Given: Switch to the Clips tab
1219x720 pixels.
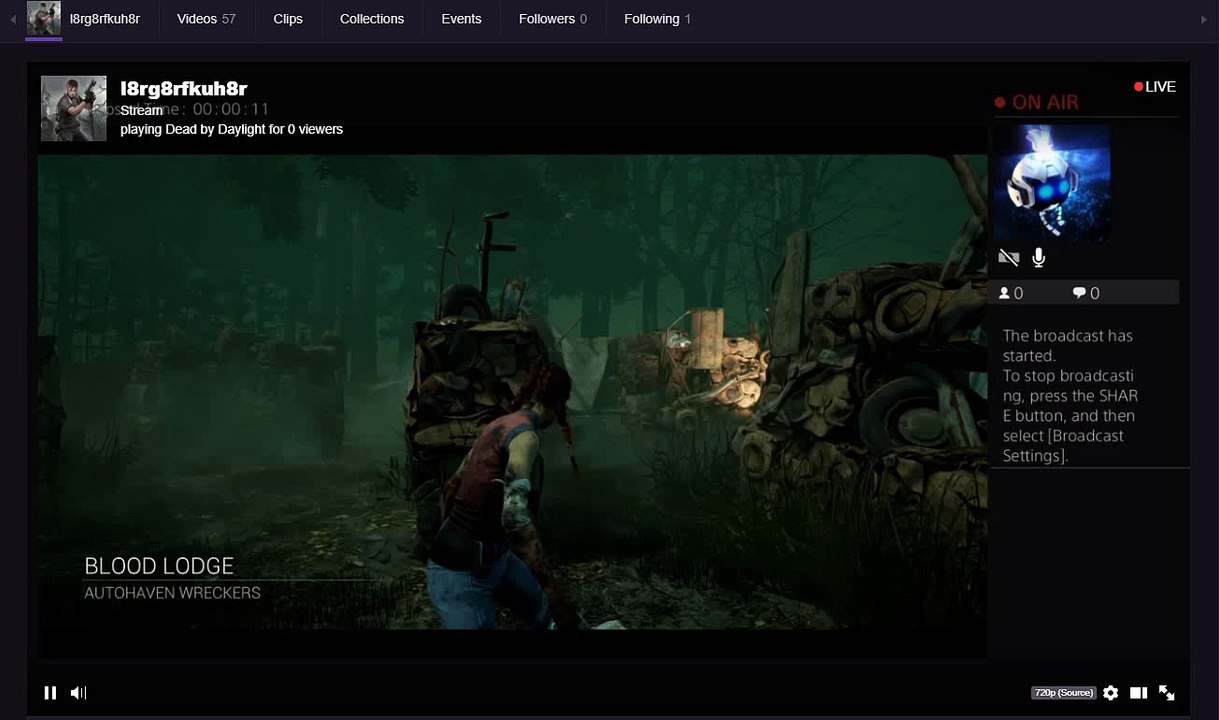Looking at the screenshot, I should 288,19.
